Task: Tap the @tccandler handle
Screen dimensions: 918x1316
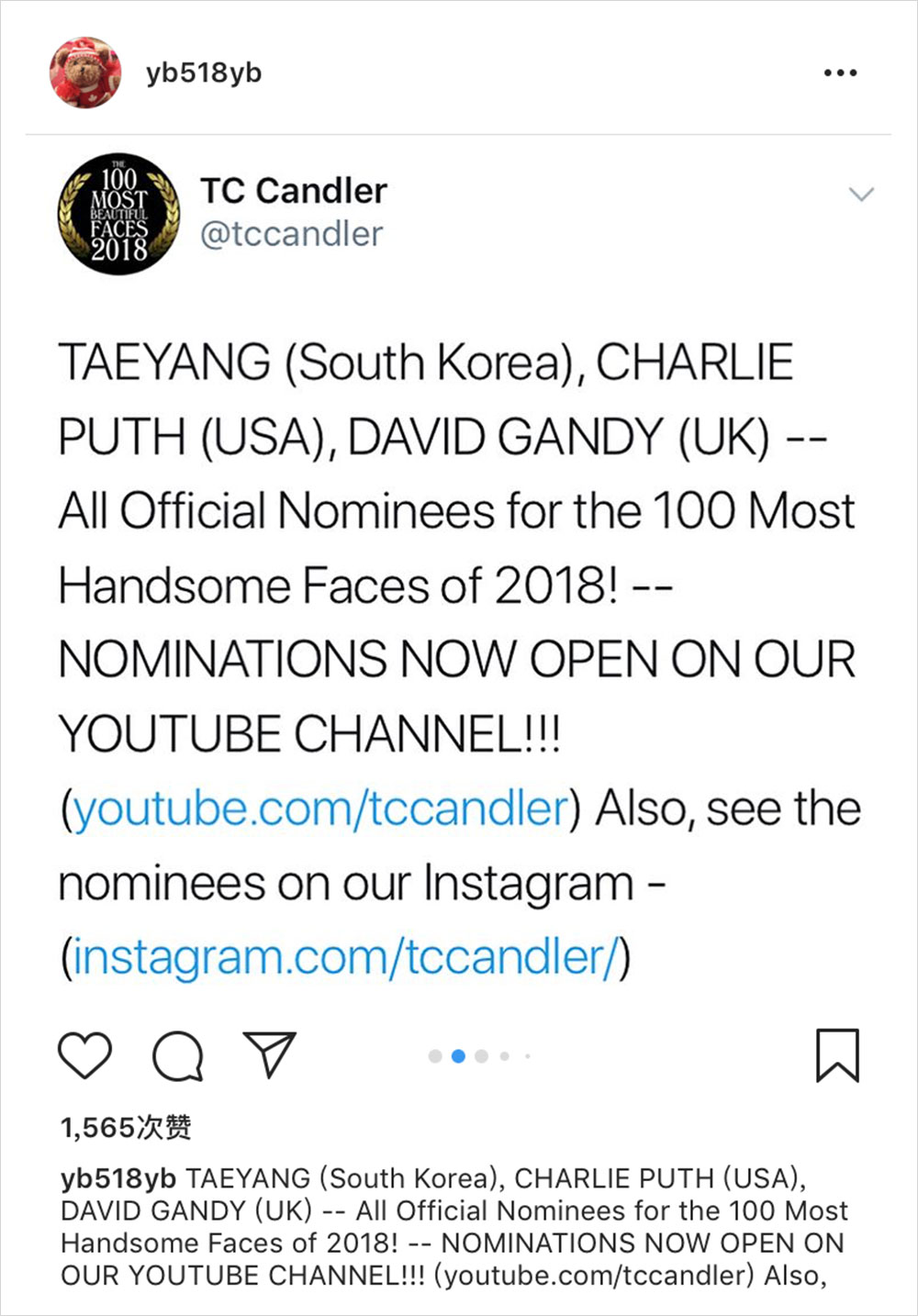Action: (291, 234)
